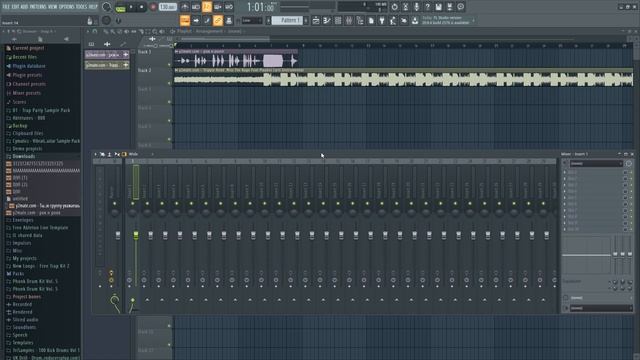Image resolution: width=640 pixels, height=360 pixels.
Task: Select the Rendered browser folder
Action: click(x=22, y=312)
